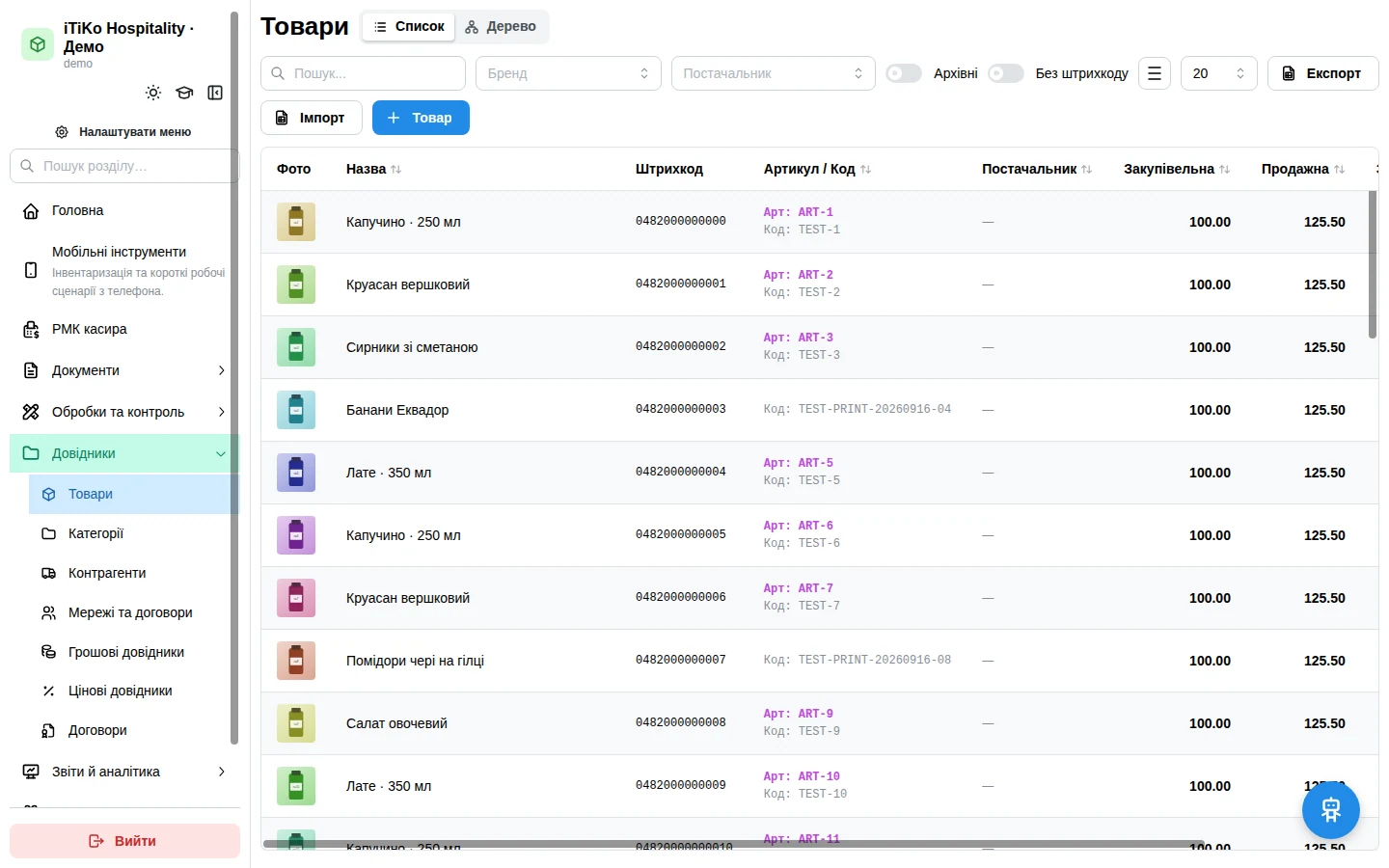Click the Банани Еквадор product thumbnail
Screen dimensions: 1389x868
click(296, 410)
